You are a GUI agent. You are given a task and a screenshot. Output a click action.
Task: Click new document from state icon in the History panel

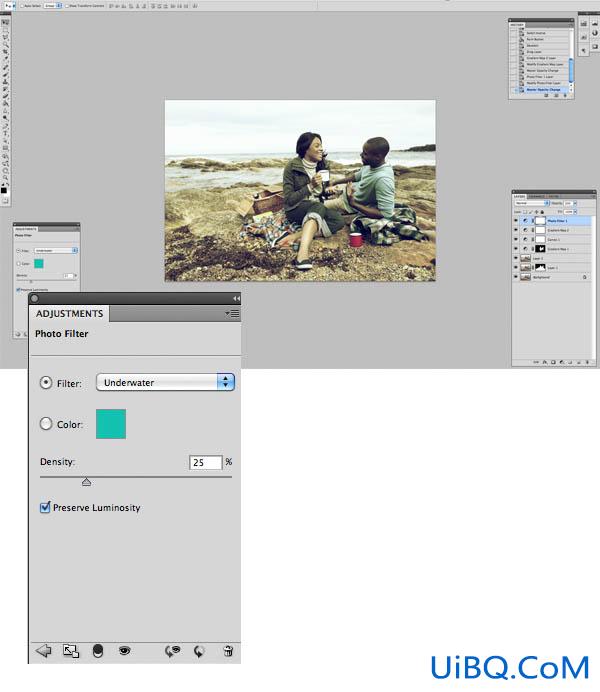coord(546,95)
